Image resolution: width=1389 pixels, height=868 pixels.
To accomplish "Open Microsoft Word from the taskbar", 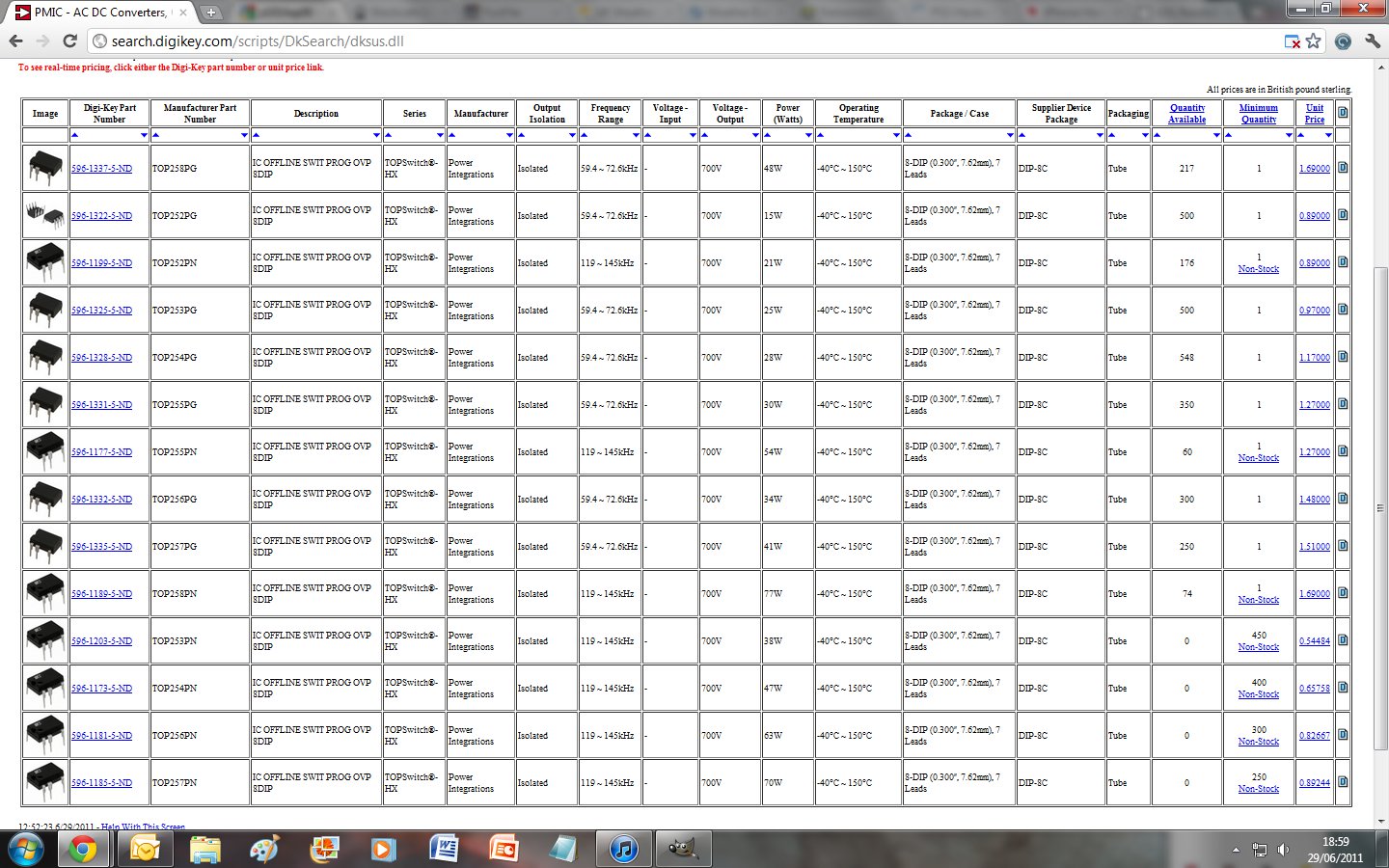I will tap(444, 850).
